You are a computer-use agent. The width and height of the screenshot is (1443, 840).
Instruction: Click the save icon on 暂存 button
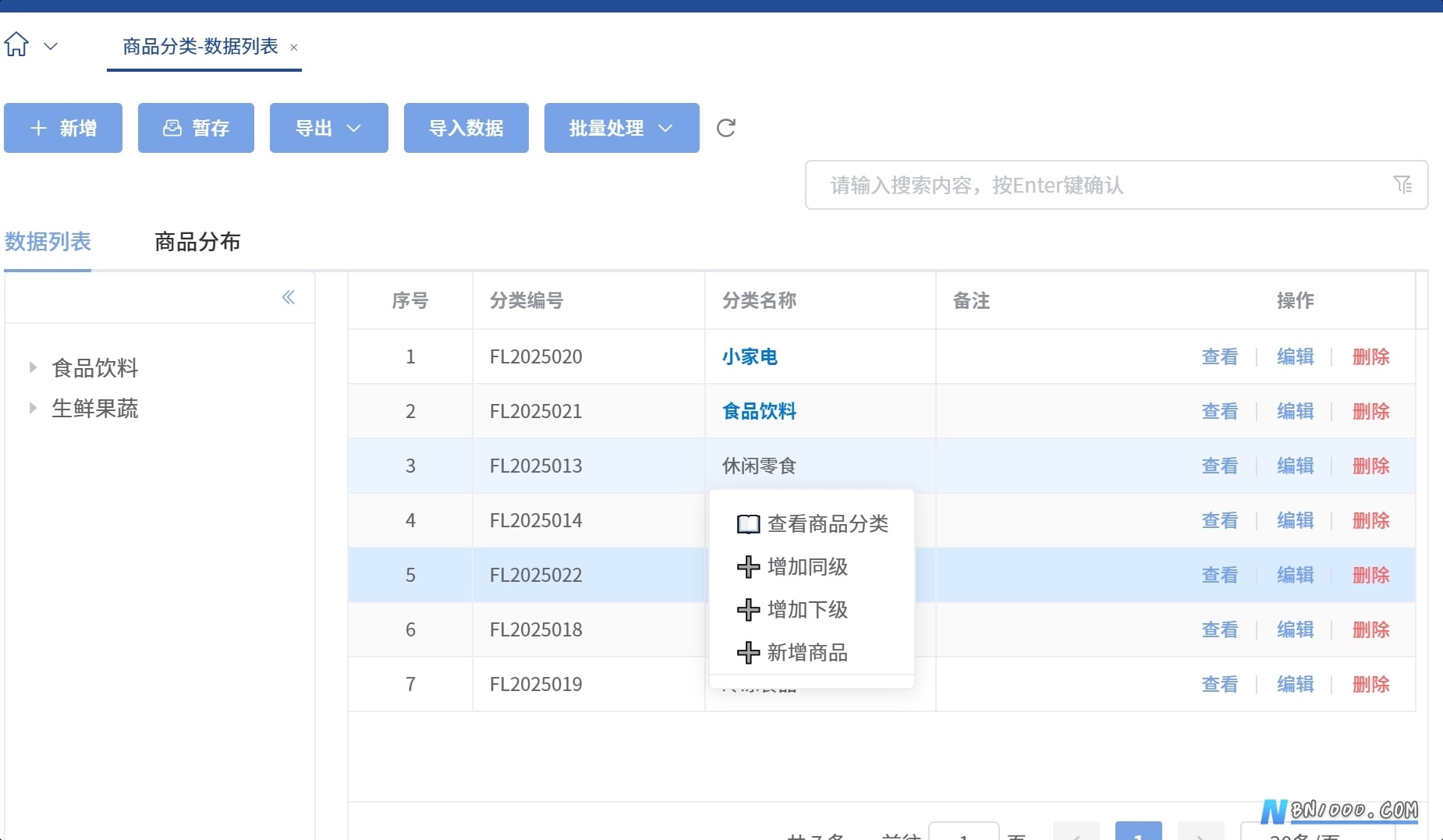tap(172, 128)
